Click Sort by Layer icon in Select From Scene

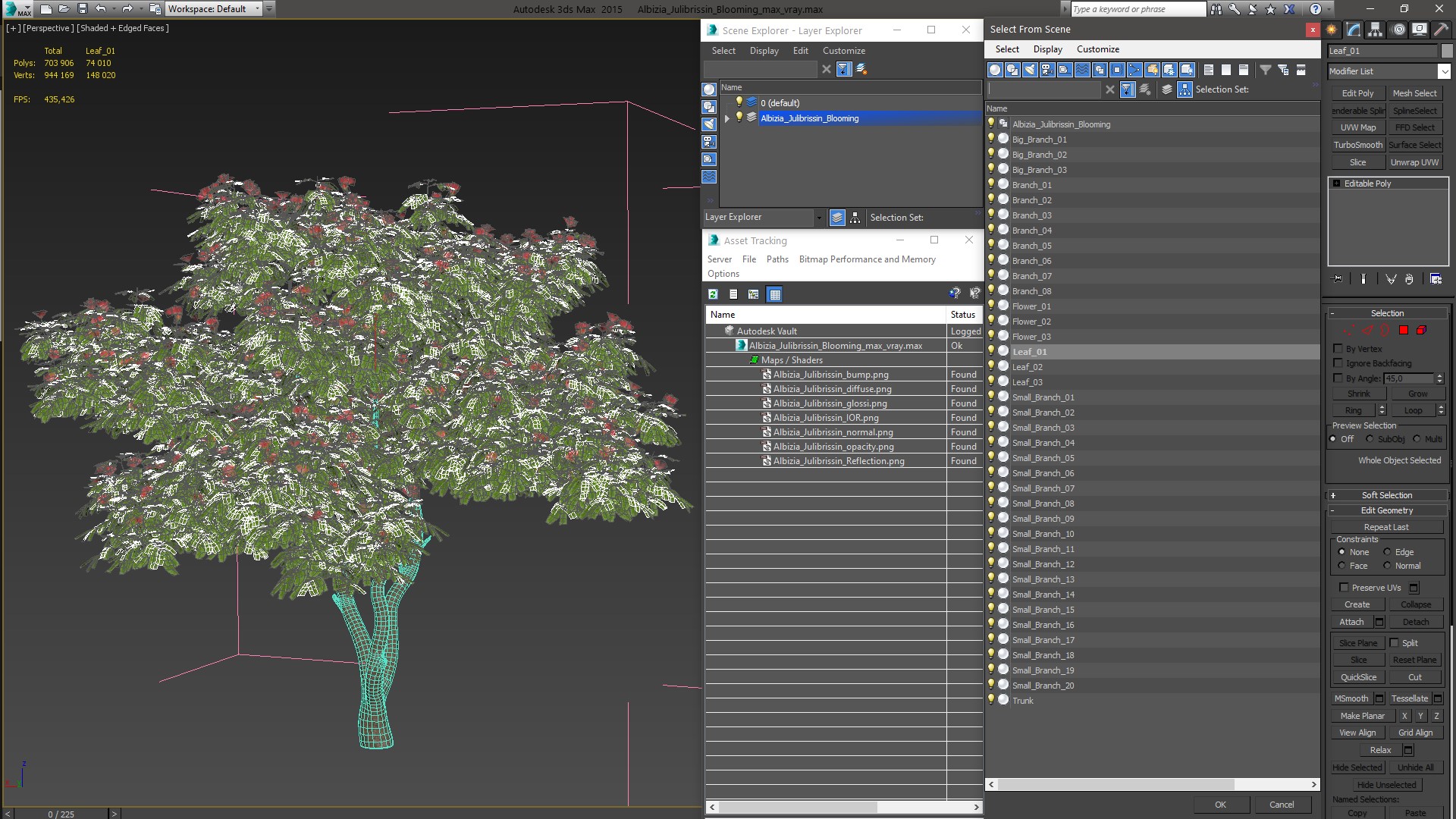coord(1167,89)
